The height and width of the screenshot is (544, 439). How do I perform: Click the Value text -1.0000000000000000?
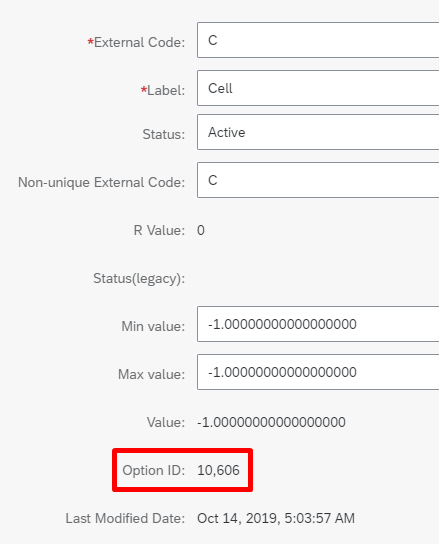(x=271, y=422)
